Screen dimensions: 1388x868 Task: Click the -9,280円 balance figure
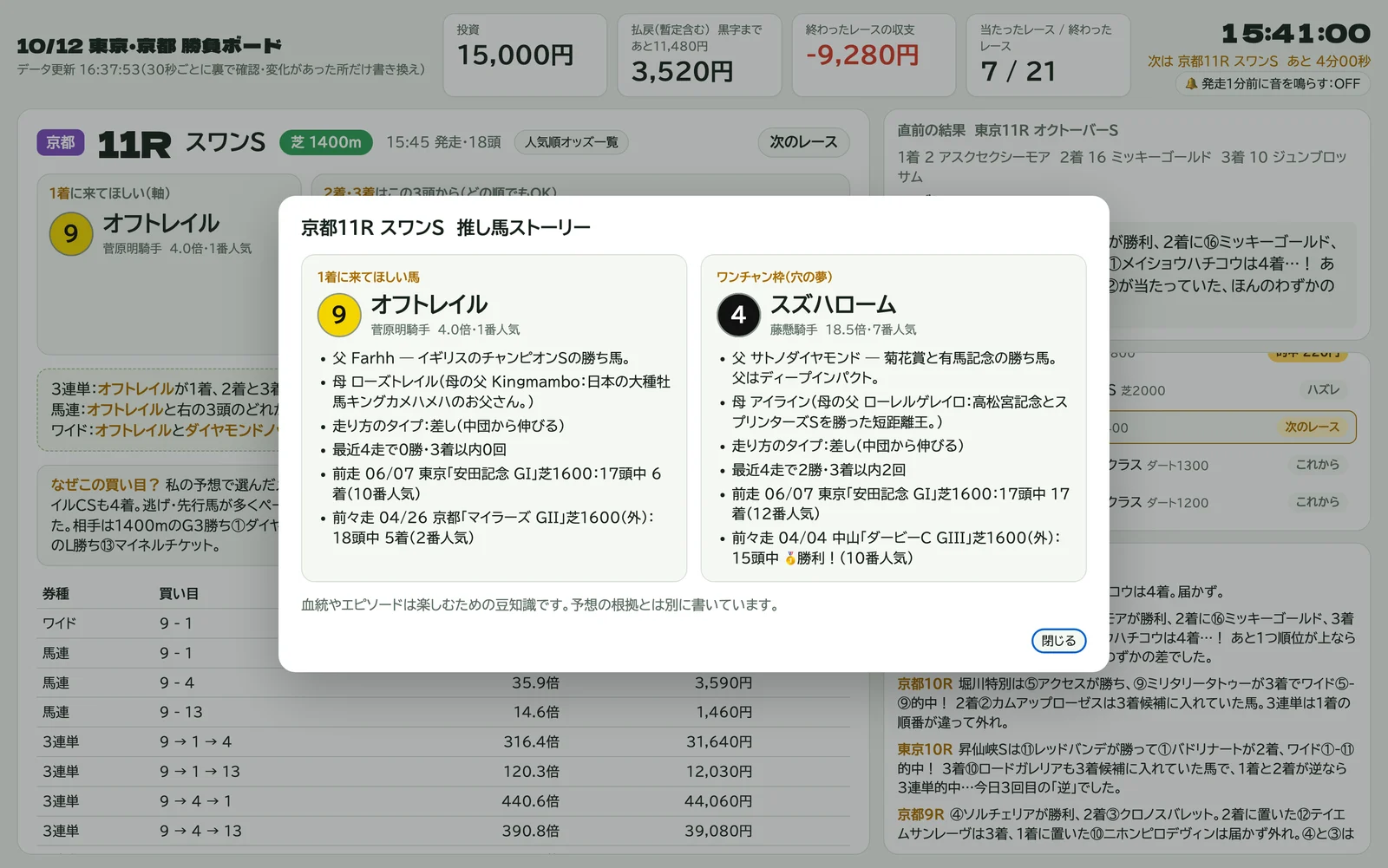click(862, 55)
